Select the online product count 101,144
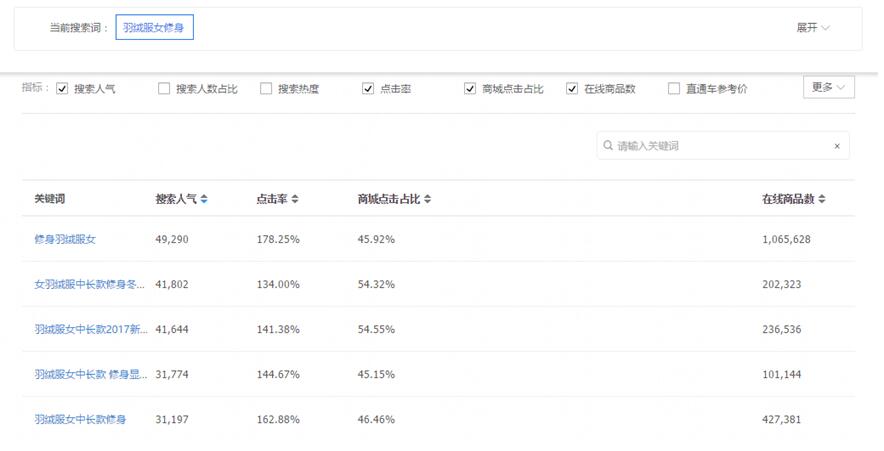Image resolution: width=884 pixels, height=451 pixels. coord(781,374)
